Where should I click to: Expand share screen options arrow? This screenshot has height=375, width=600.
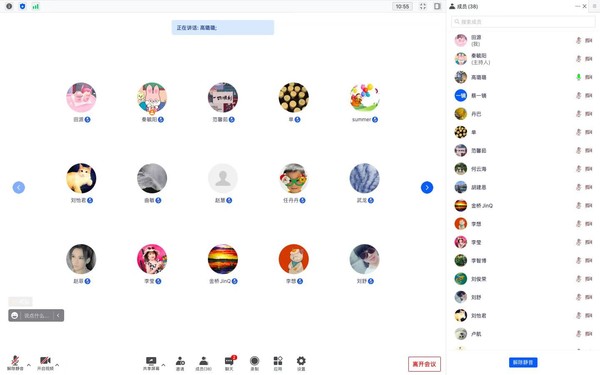[163, 365]
